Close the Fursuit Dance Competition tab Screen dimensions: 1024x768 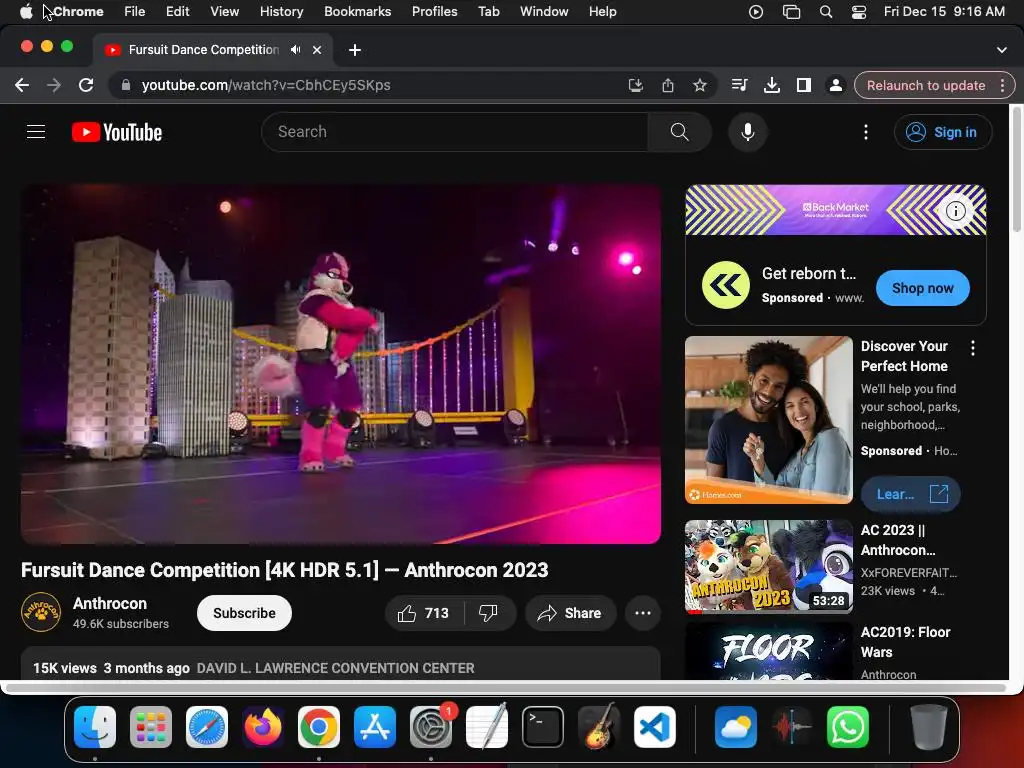pos(317,50)
